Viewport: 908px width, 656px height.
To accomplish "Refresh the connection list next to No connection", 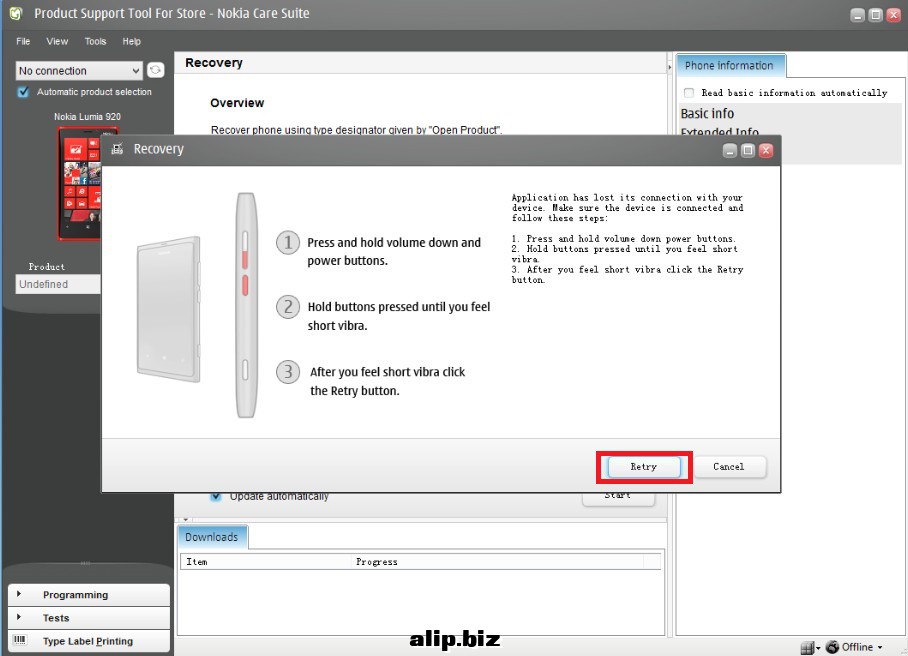I will point(155,70).
